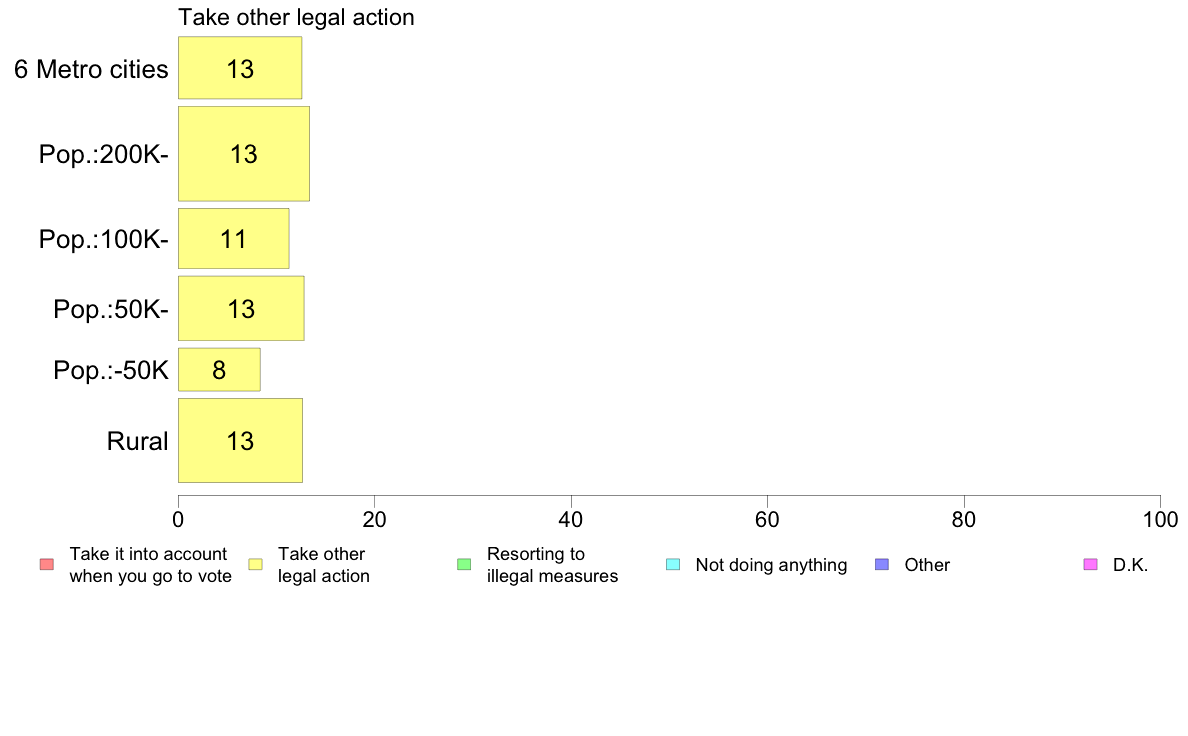
Task: Click the 'Not doing anything' legend text
Action: coord(771,565)
